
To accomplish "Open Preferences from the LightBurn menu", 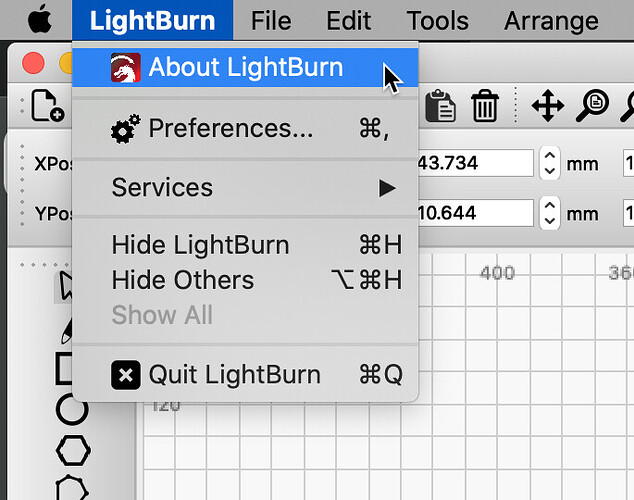I will (230, 128).
